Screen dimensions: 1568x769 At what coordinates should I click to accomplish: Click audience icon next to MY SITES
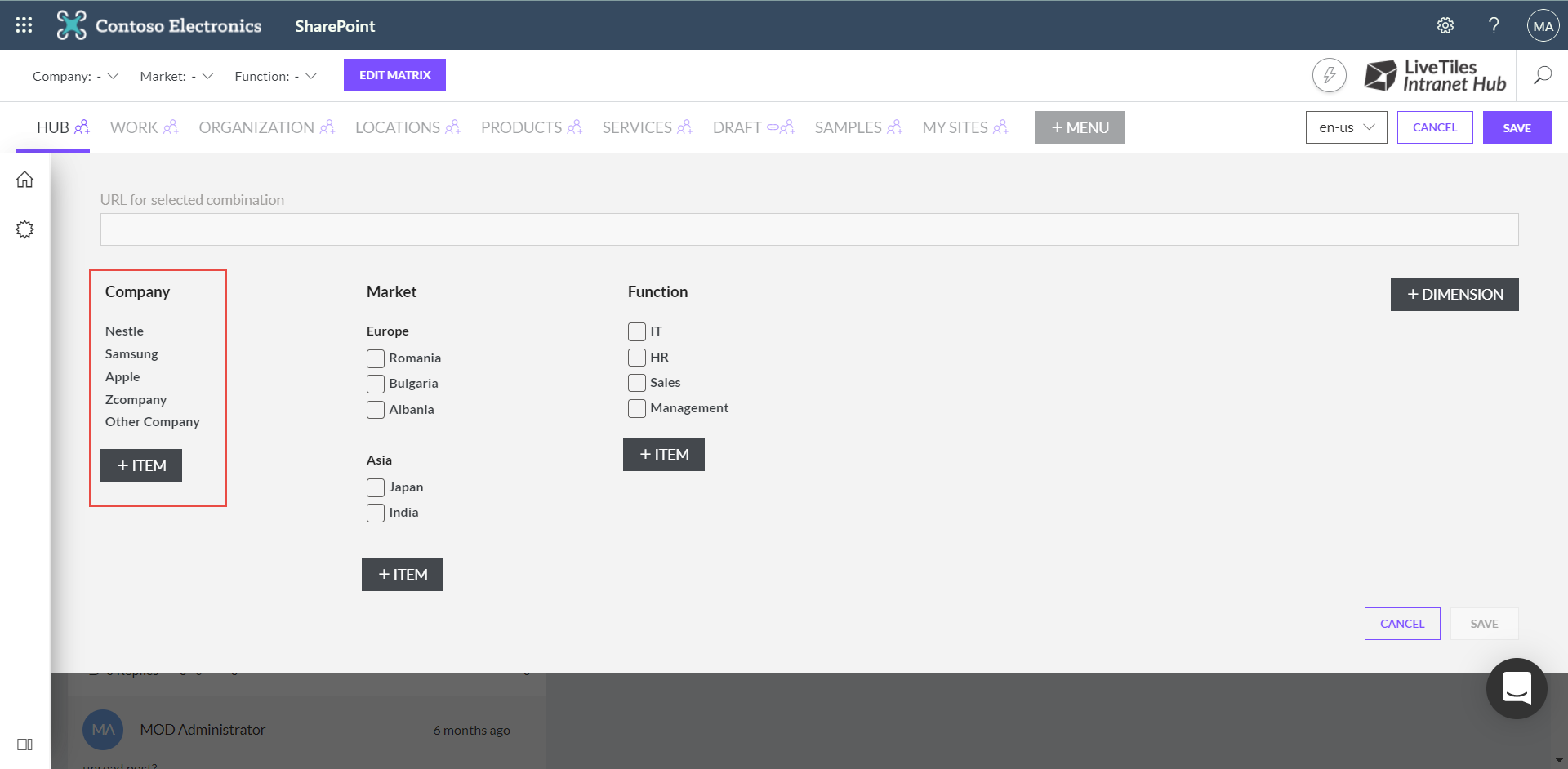[1001, 127]
